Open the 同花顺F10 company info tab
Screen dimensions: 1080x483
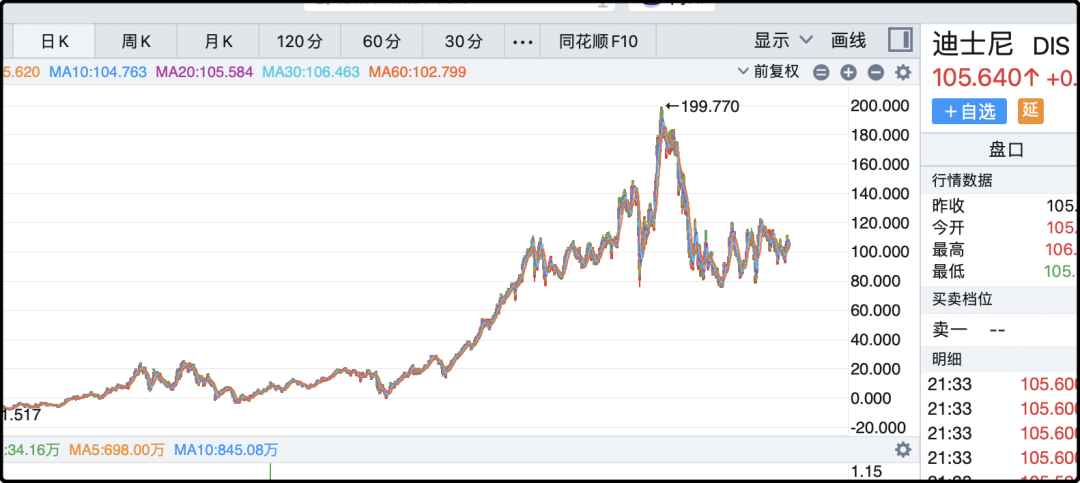click(x=598, y=42)
